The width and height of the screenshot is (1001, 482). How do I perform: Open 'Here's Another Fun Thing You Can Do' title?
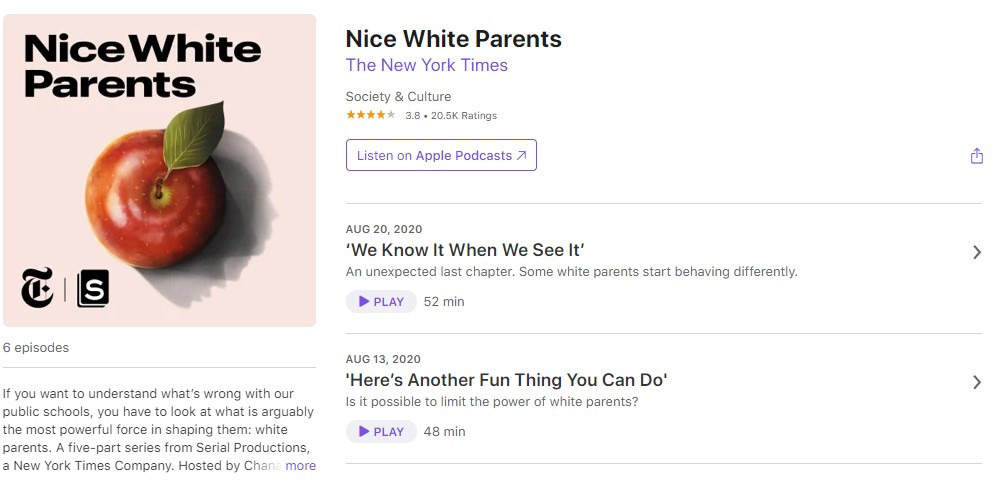point(506,379)
